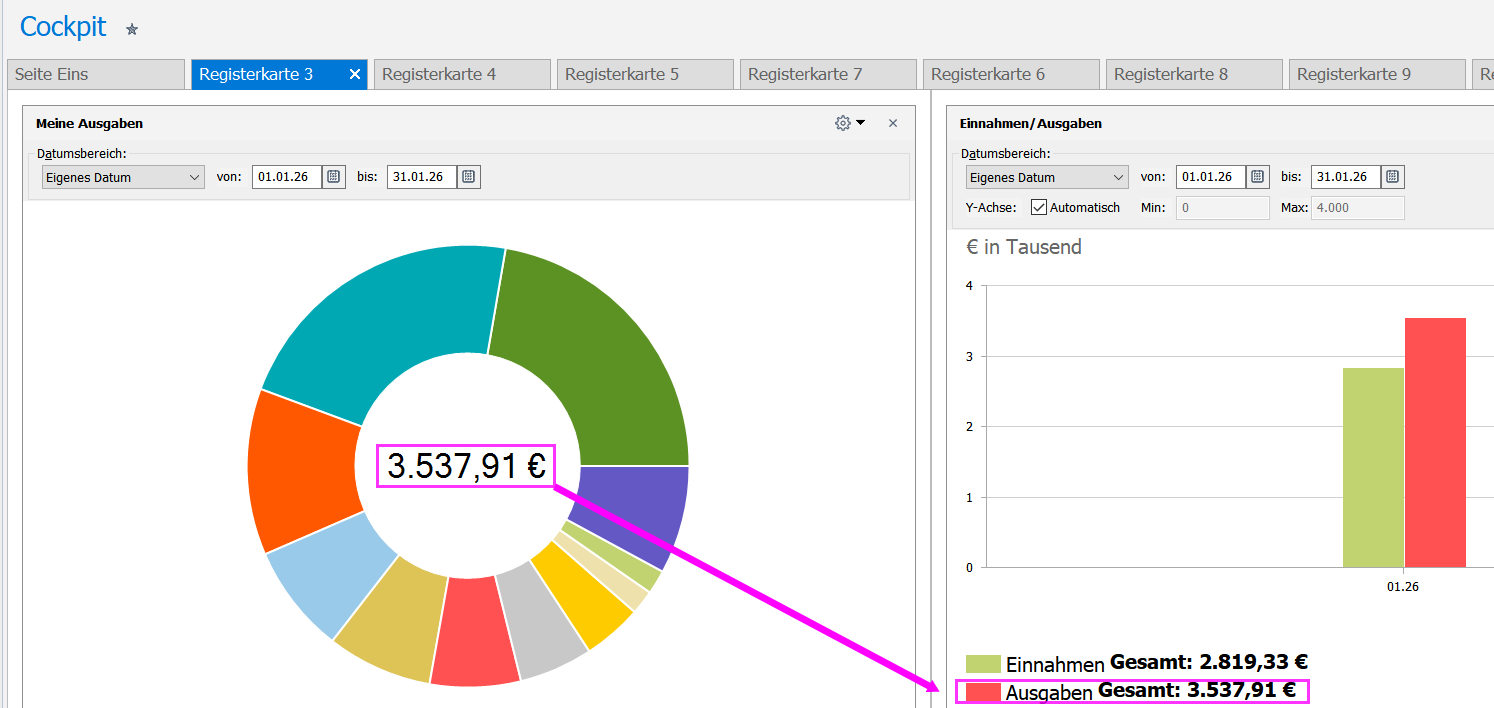Open the Registerkarte 7 tab
The width and height of the screenshot is (1494, 708).
point(827,74)
